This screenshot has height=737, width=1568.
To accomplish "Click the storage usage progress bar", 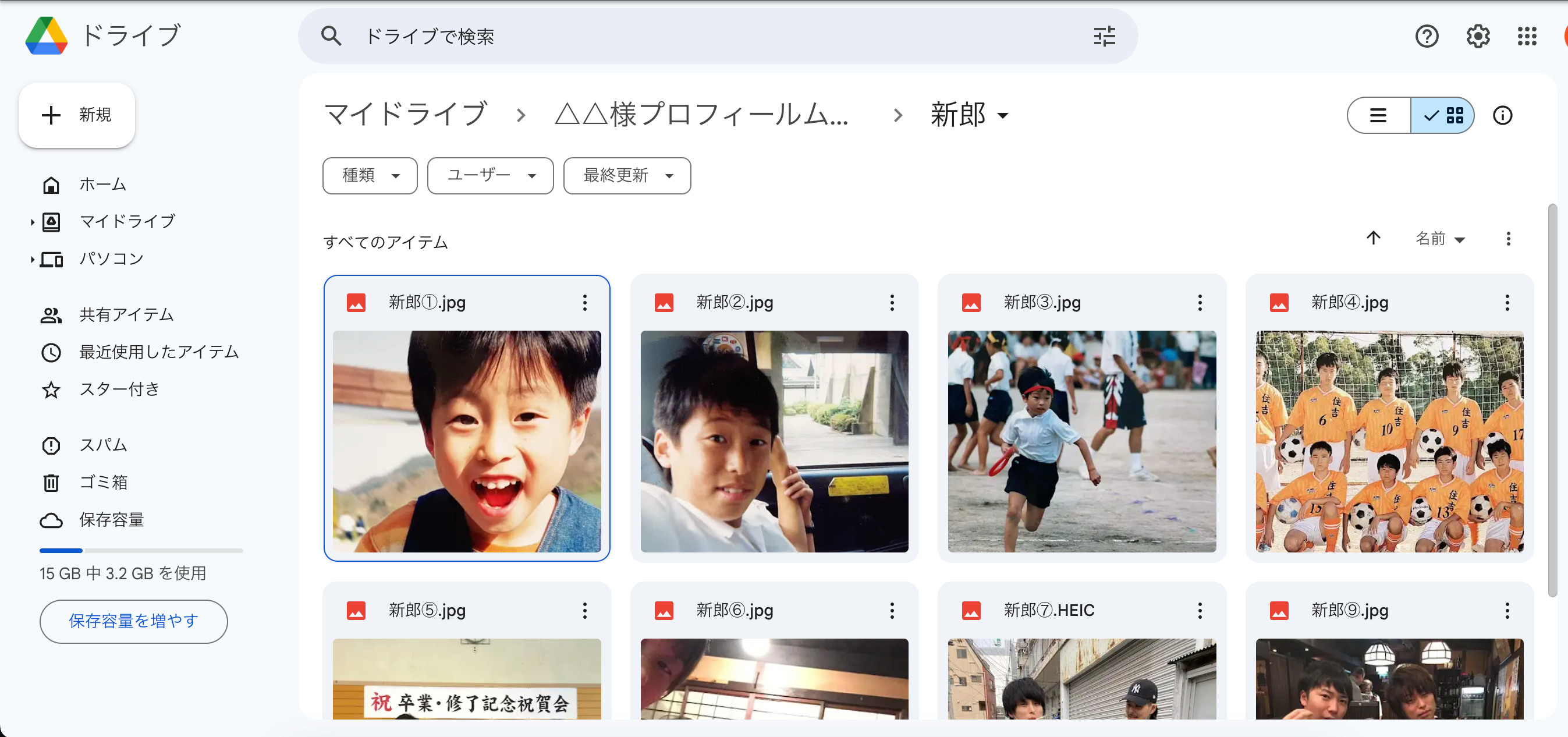I will 141,550.
